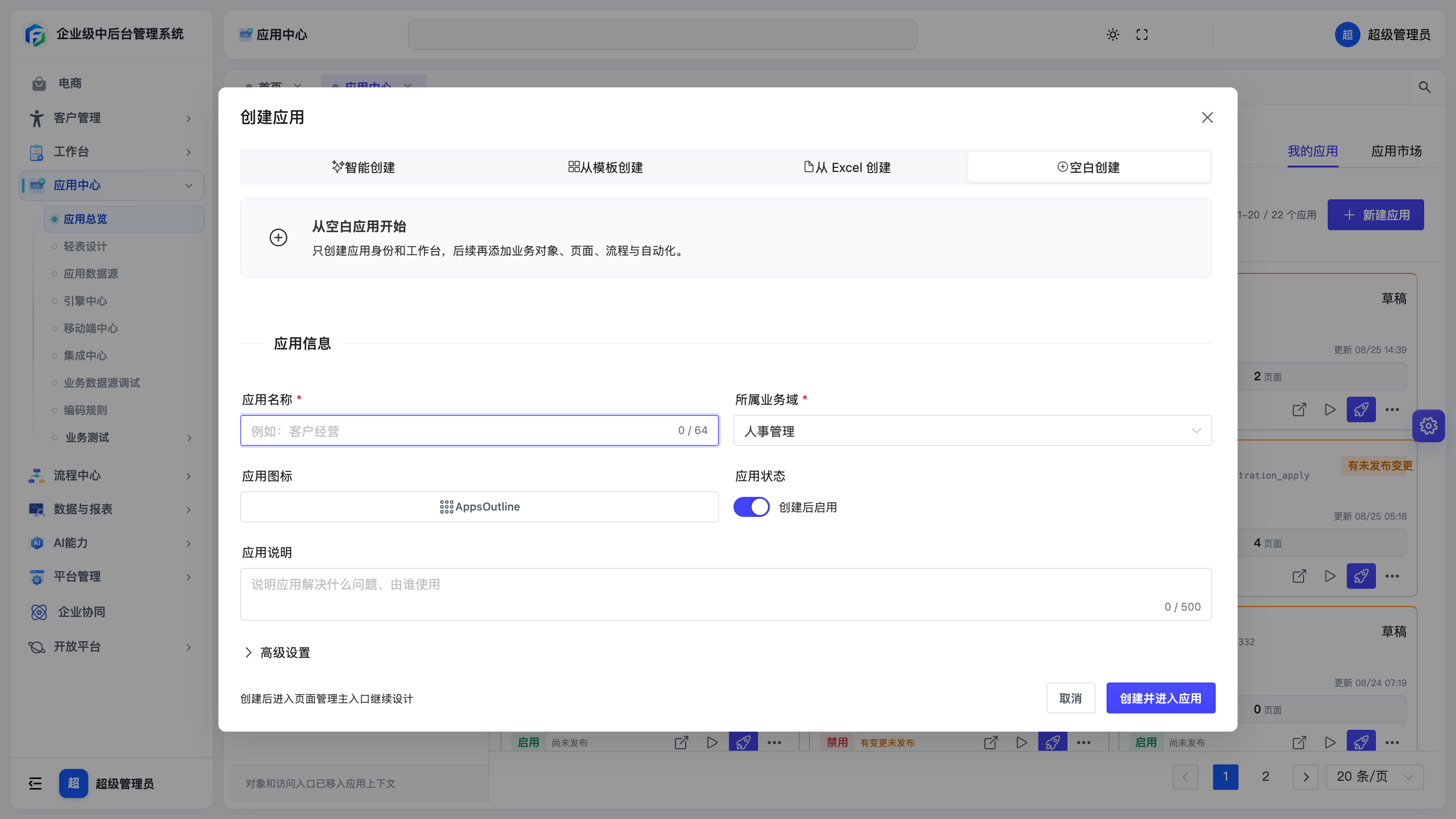The width and height of the screenshot is (1456, 819).
Task: Collapse the 应用中心 sidebar menu chevron
Action: (189, 185)
